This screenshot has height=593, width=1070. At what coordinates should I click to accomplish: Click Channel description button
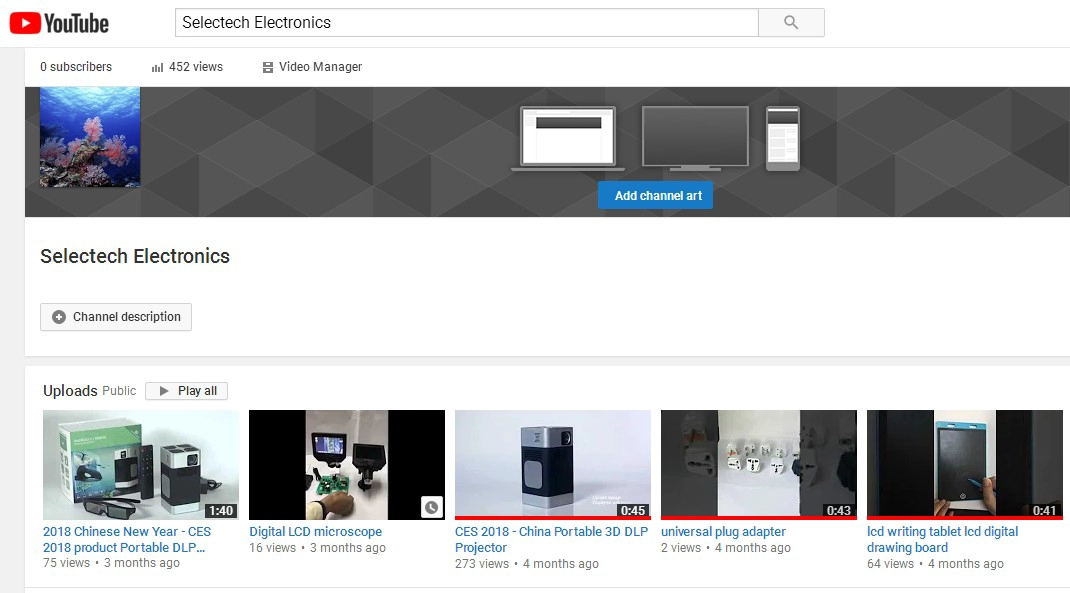point(116,317)
